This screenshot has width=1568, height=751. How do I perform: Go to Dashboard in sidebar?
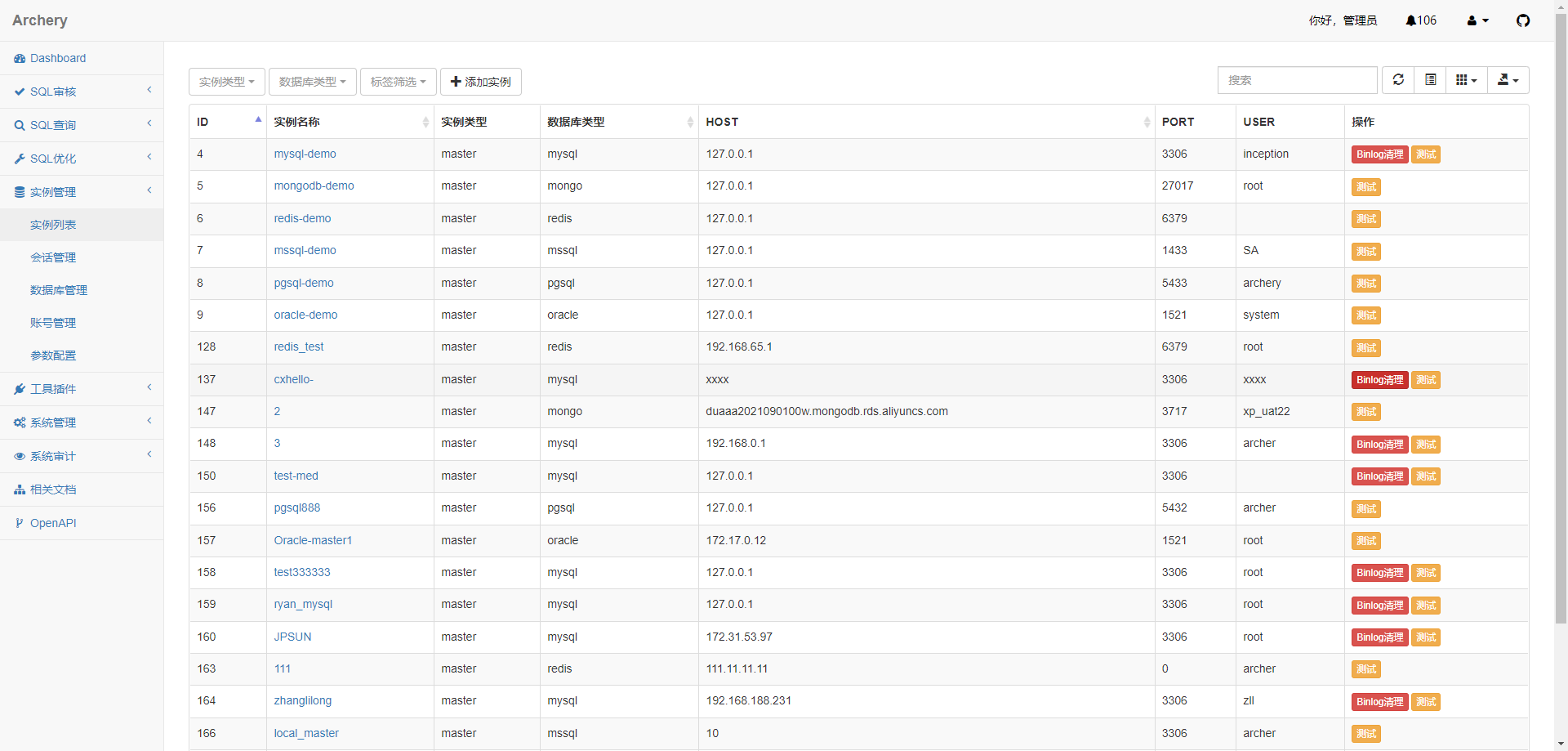(82, 58)
